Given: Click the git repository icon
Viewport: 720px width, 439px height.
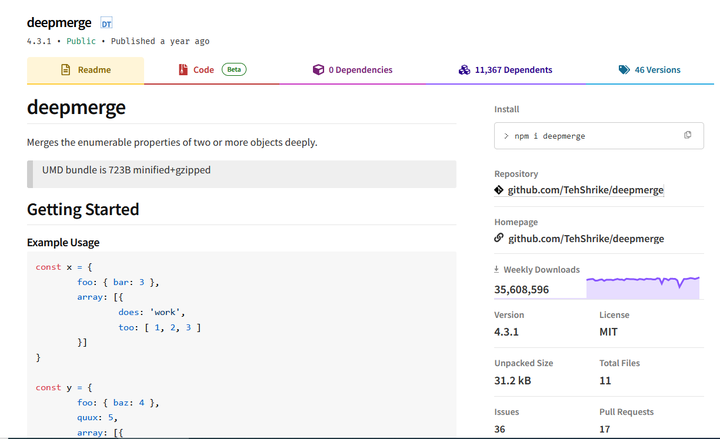Looking at the screenshot, I should click(499, 190).
